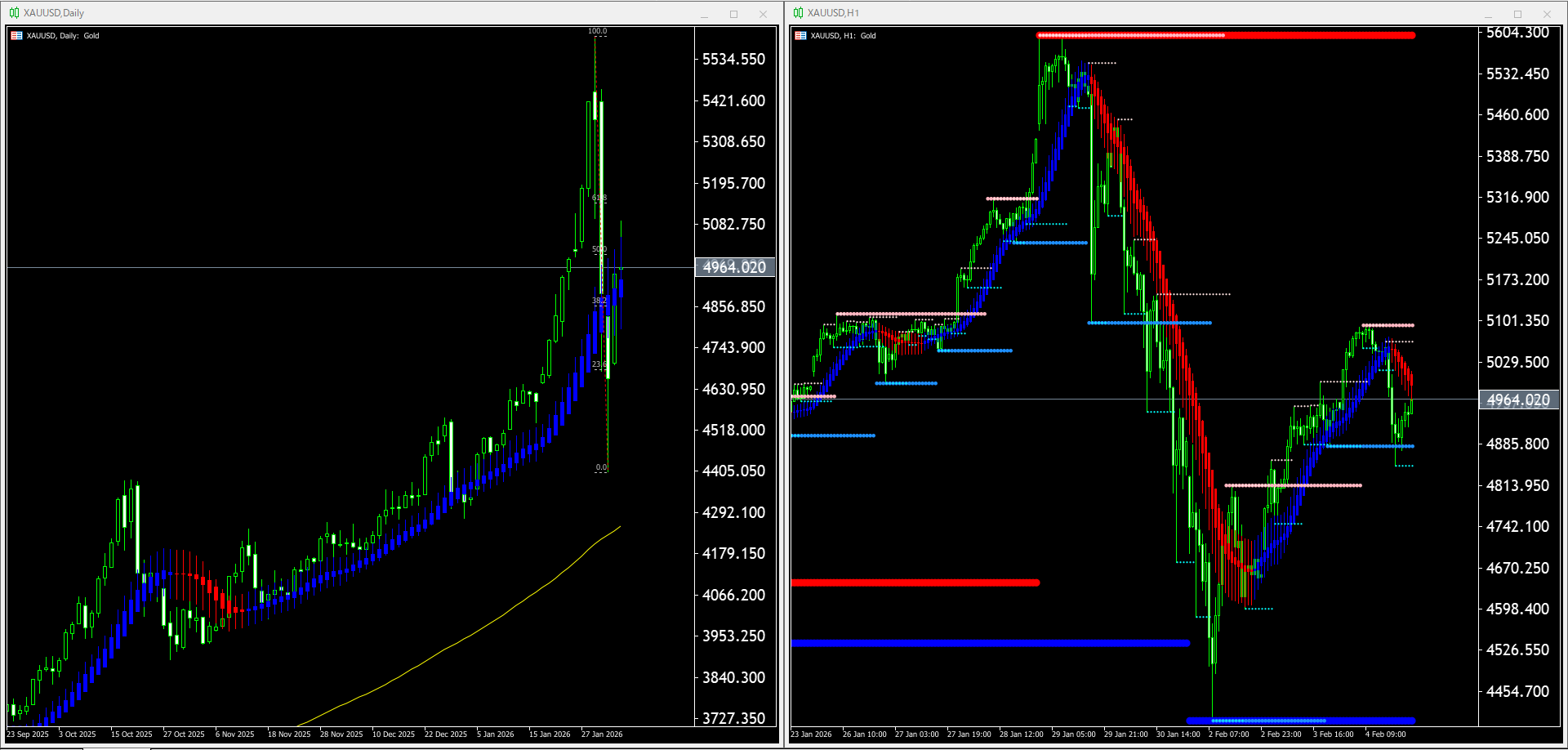The width and height of the screenshot is (1568, 750).
Task: Click the 4743.900 price label
Action: click(733, 347)
